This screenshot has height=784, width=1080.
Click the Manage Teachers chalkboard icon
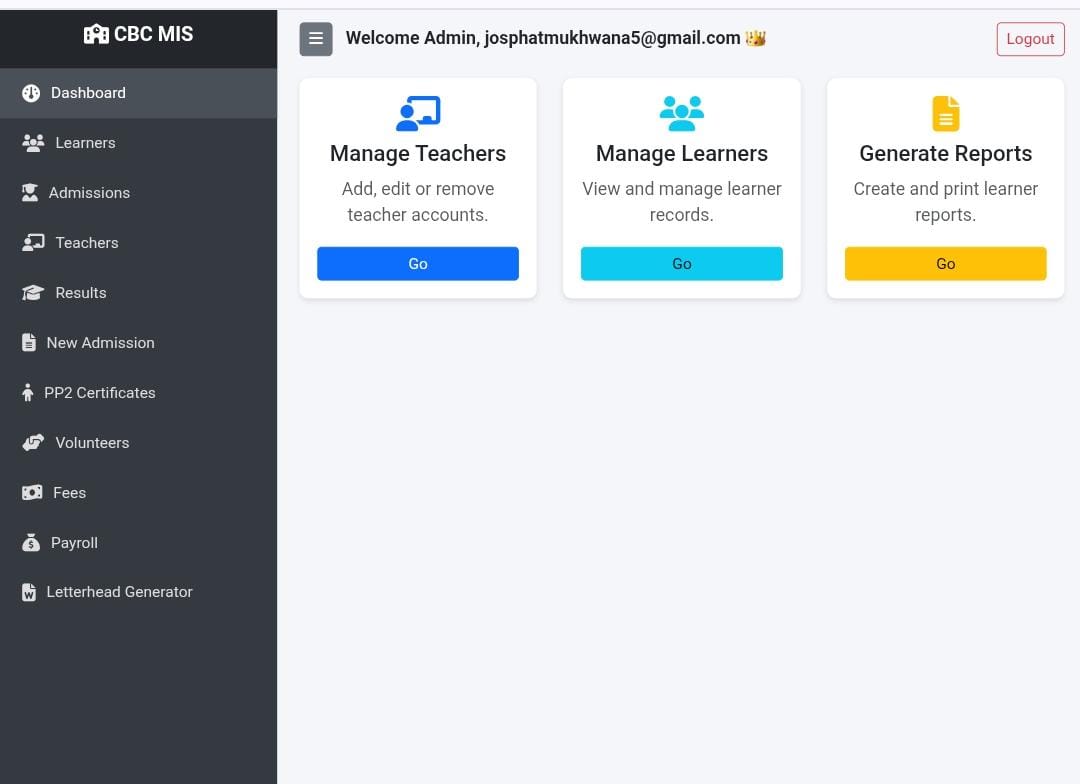pos(418,113)
